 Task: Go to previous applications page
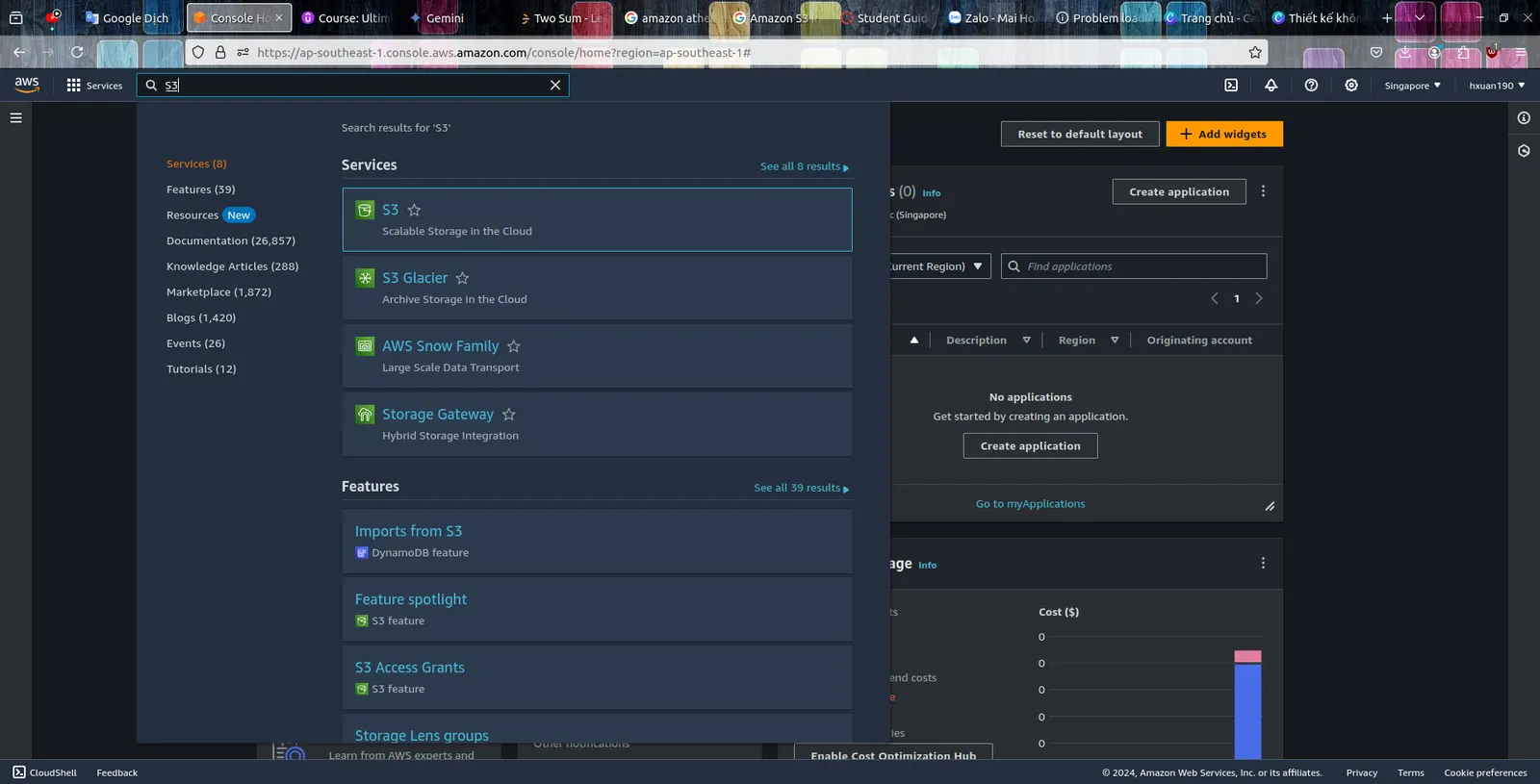(x=1215, y=298)
